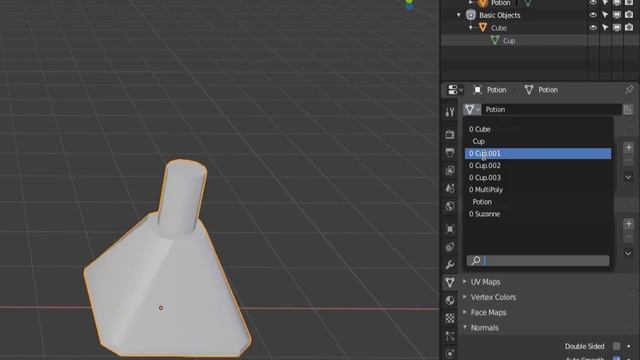Screen dimensions: 640x360
Task: Choose 0 Cup.002 from mesh list
Action: (x=538, y=165)
